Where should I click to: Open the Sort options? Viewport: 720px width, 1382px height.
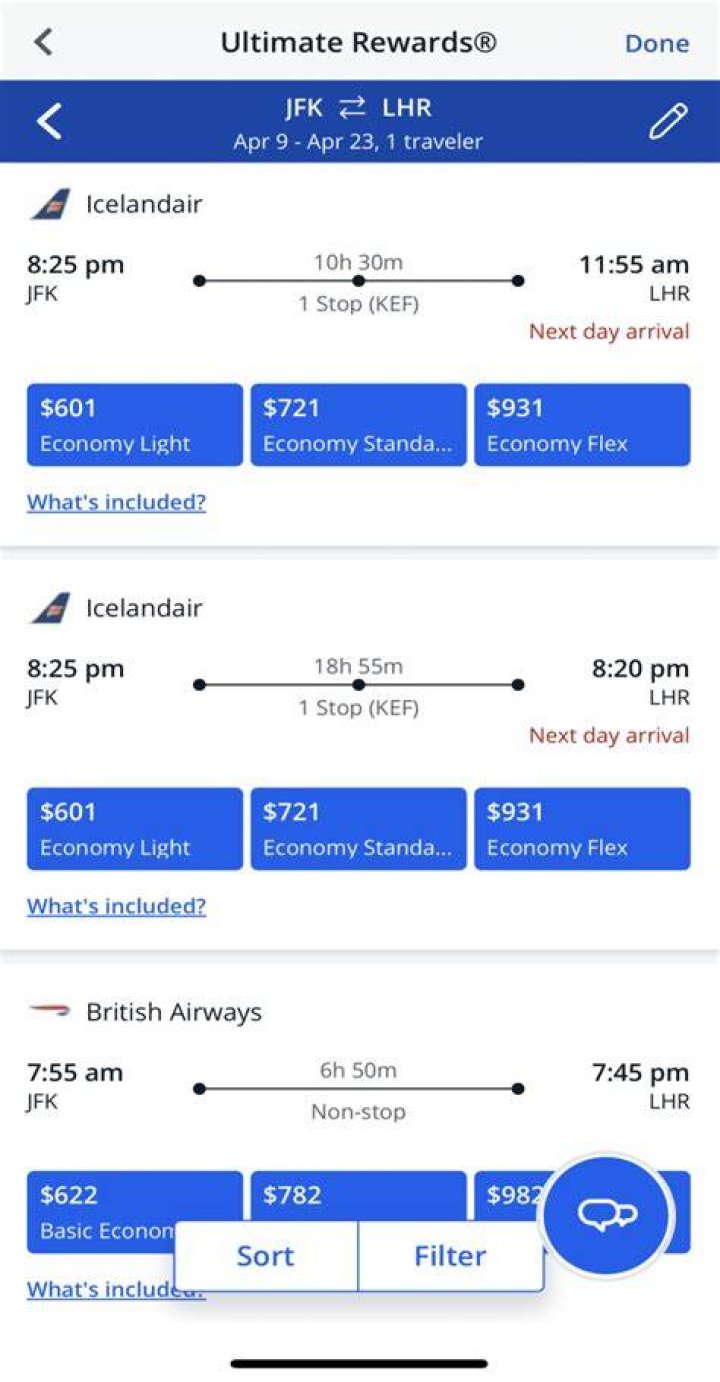coord(265,1256)
